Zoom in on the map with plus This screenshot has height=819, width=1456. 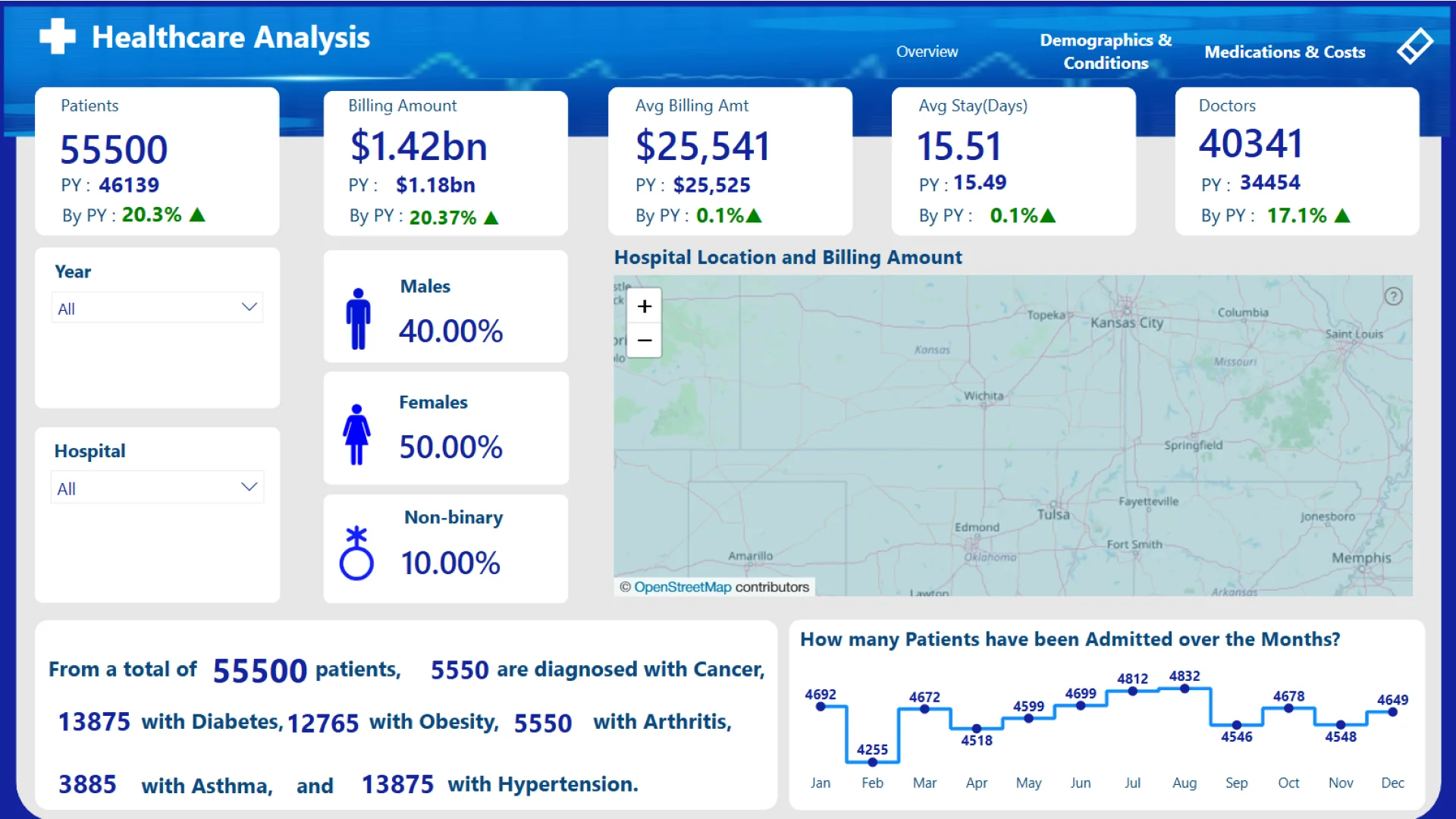point(645,306)
